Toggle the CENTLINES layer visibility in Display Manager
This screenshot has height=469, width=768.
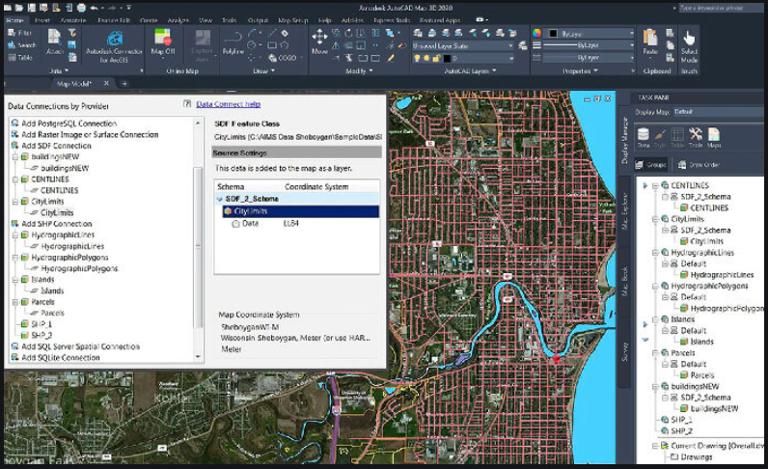(665, 185)
